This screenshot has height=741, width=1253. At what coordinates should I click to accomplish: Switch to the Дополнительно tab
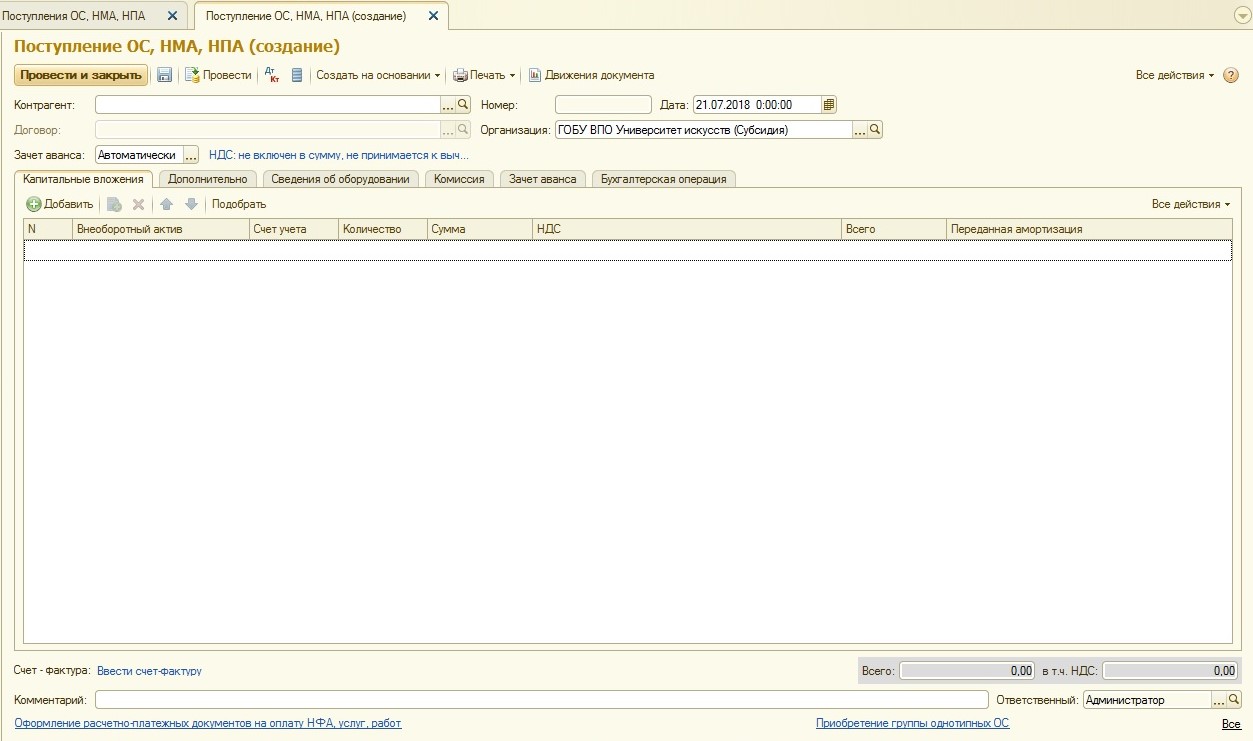(207, 179)
